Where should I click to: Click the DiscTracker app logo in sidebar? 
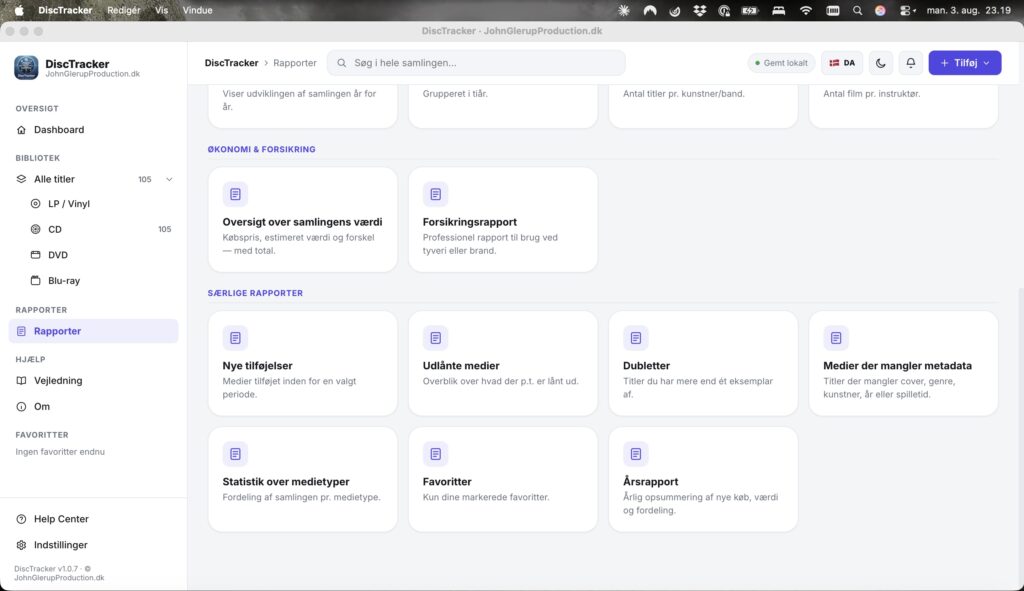[26, 67]
